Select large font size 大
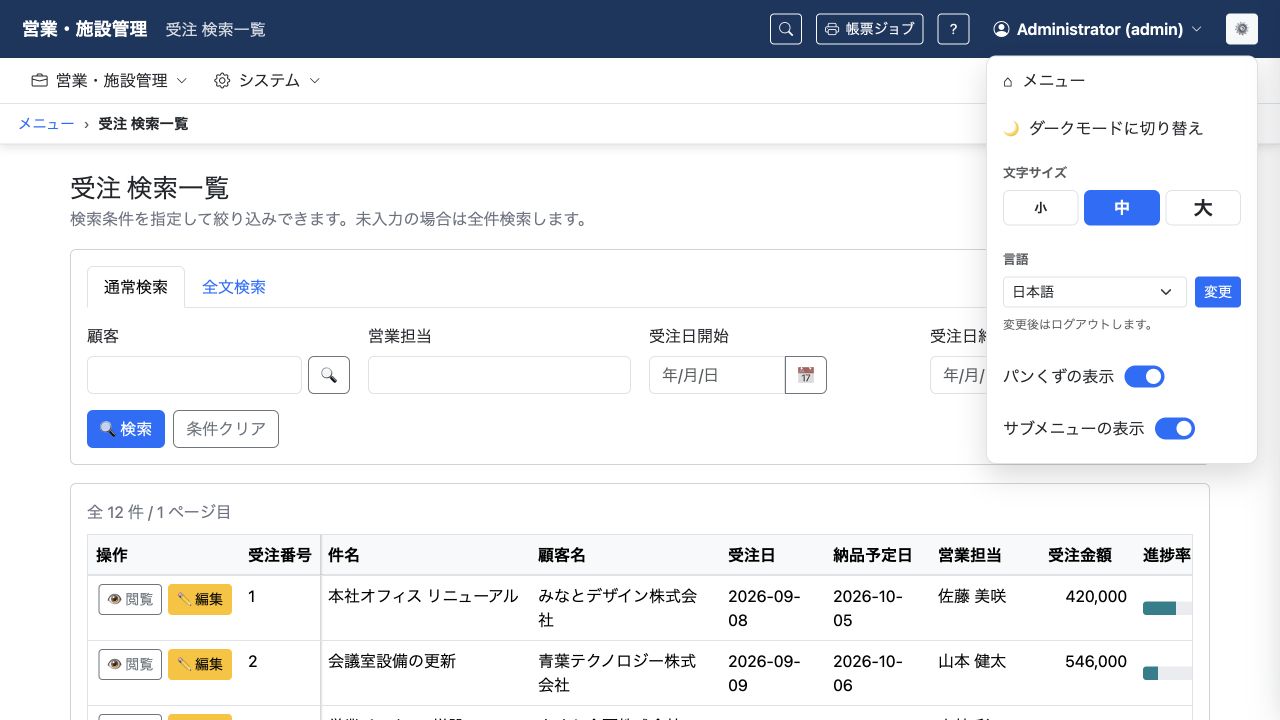 coord(1203,208)
